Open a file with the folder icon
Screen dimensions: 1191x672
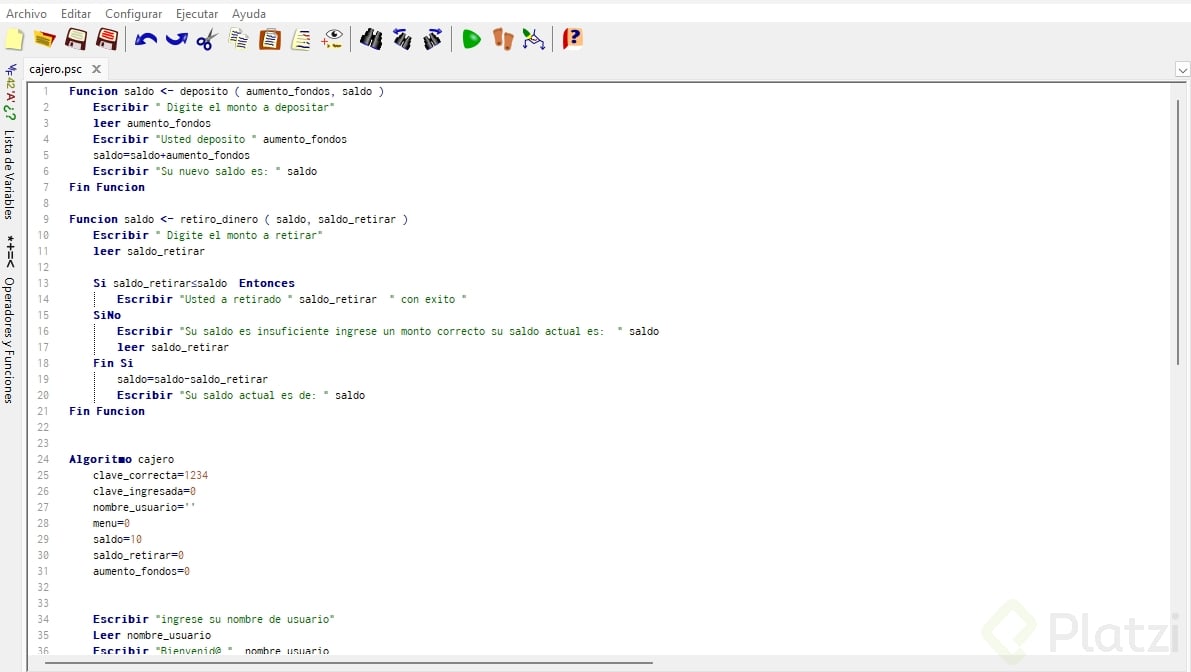[45, 39]
